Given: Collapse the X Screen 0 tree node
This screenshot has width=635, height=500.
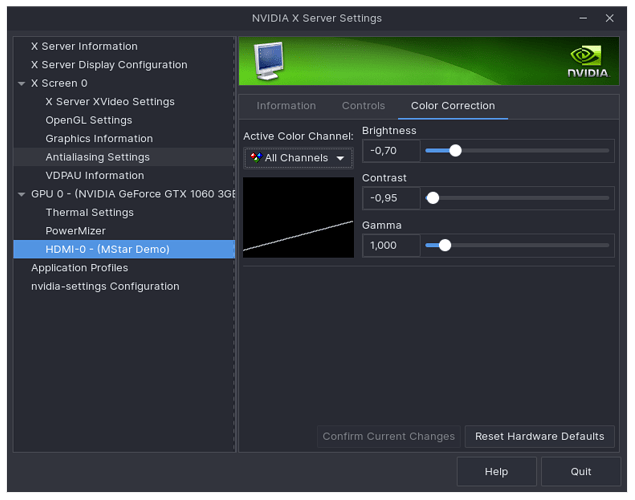Looking at the screenshot, I should click(x=21, y=83).
